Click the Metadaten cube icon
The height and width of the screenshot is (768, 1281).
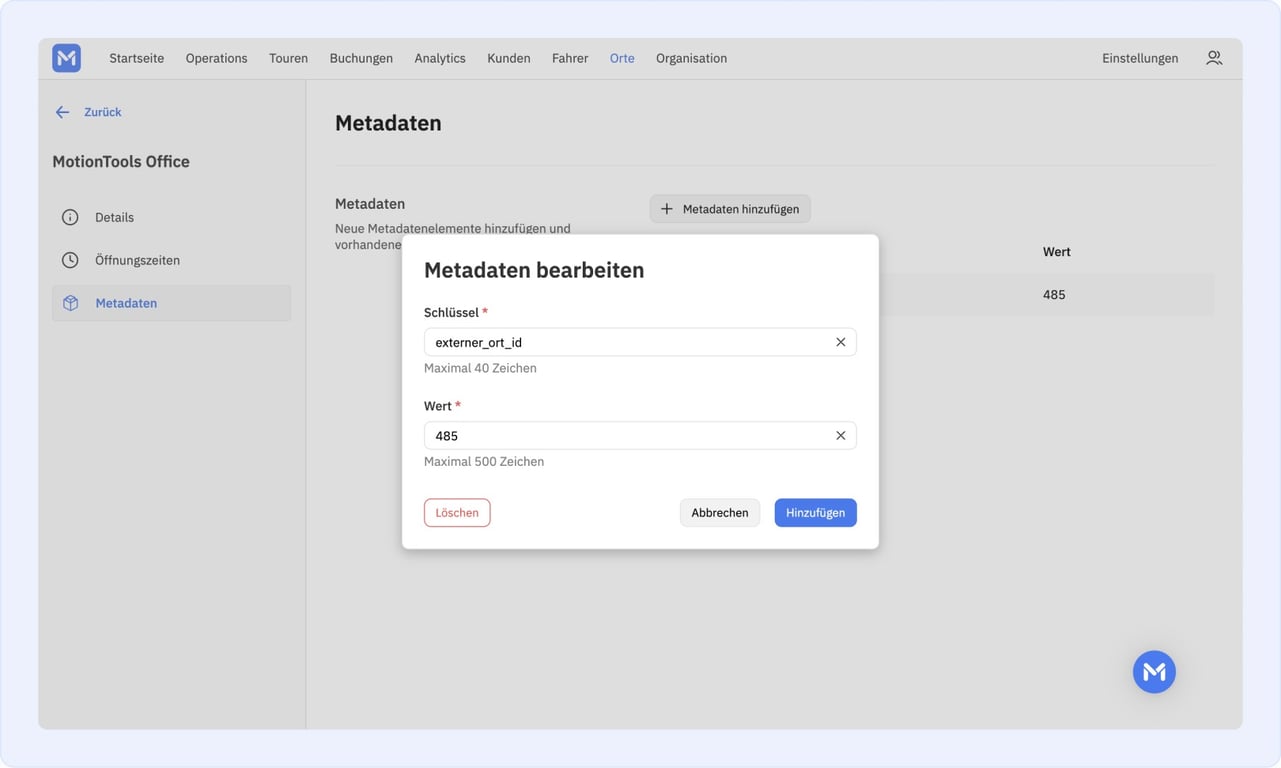(70, 303)
